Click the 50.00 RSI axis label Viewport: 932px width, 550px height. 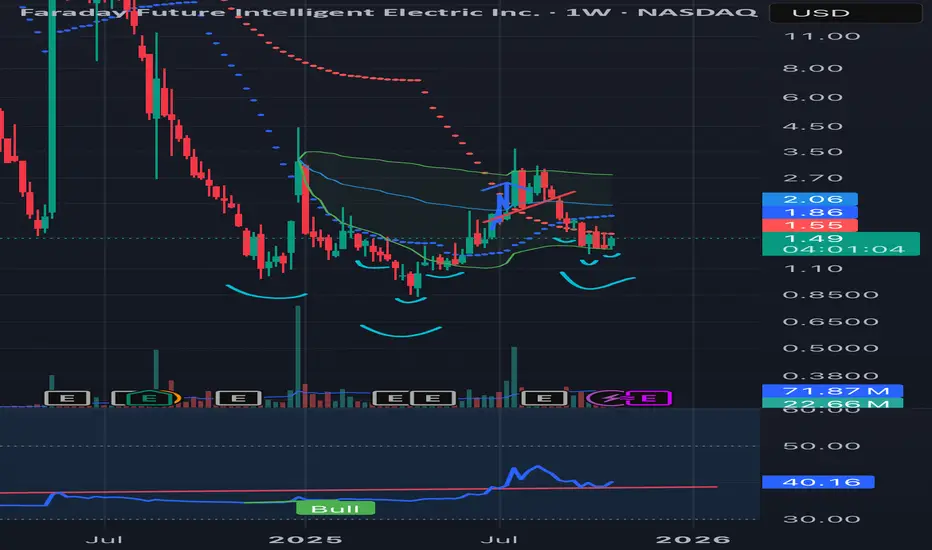821,446
